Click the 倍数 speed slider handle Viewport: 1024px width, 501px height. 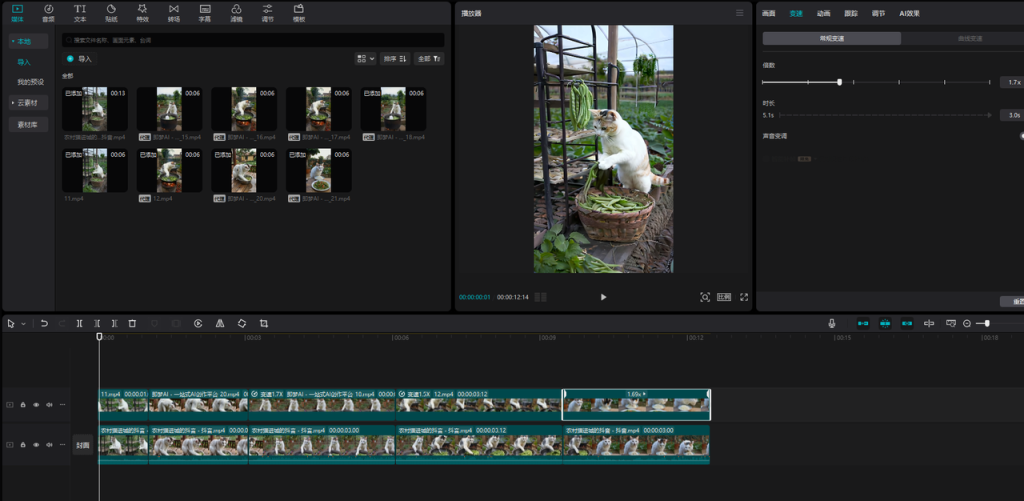(x=840, y=82)
